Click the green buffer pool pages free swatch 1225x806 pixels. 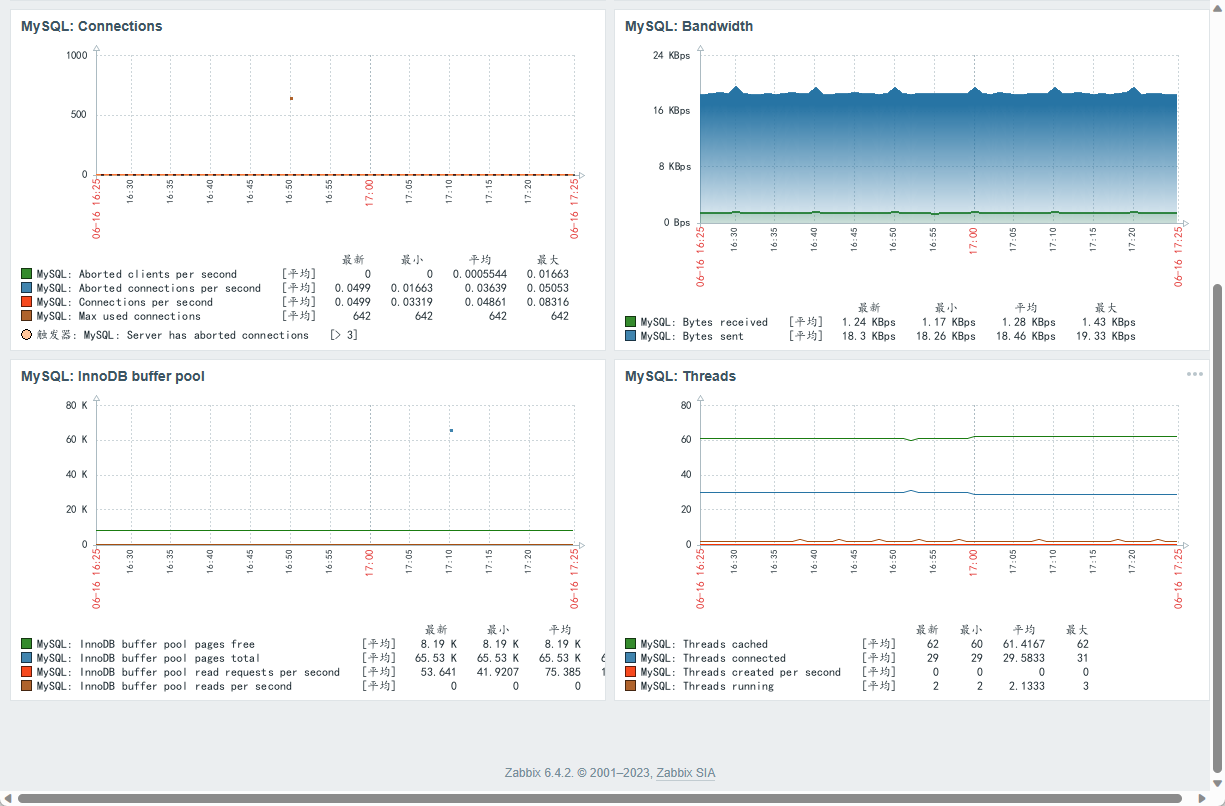point(27,644)
